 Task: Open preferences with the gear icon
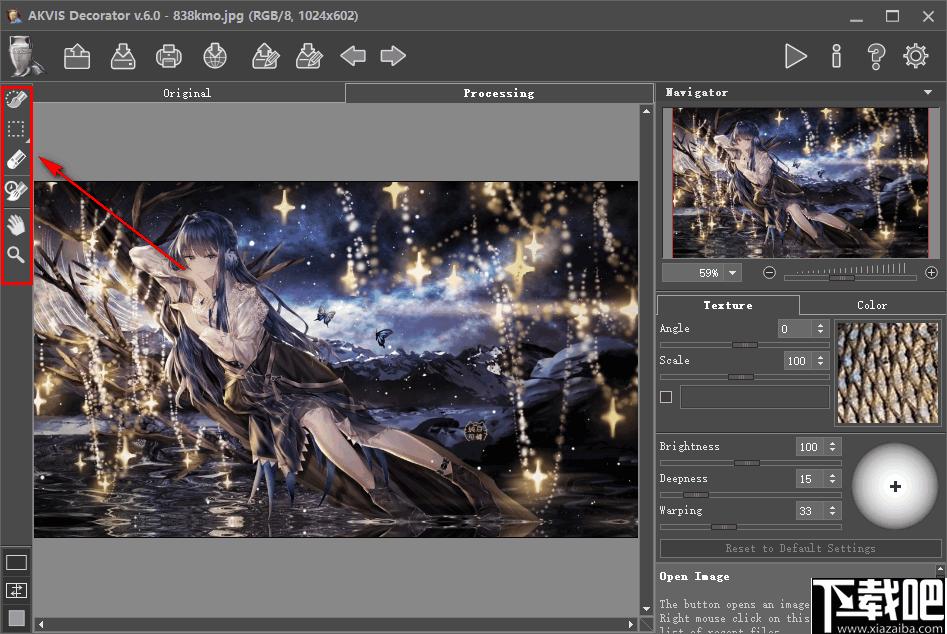pyautogui.click(x=916, y=56)
